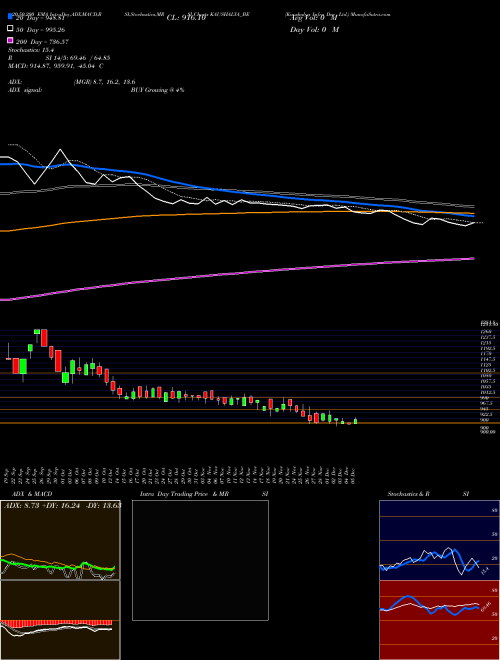Viewport: 500px width, 660px height.
Task: Click the 1260 price axis label
Action: tap(486, 332)
